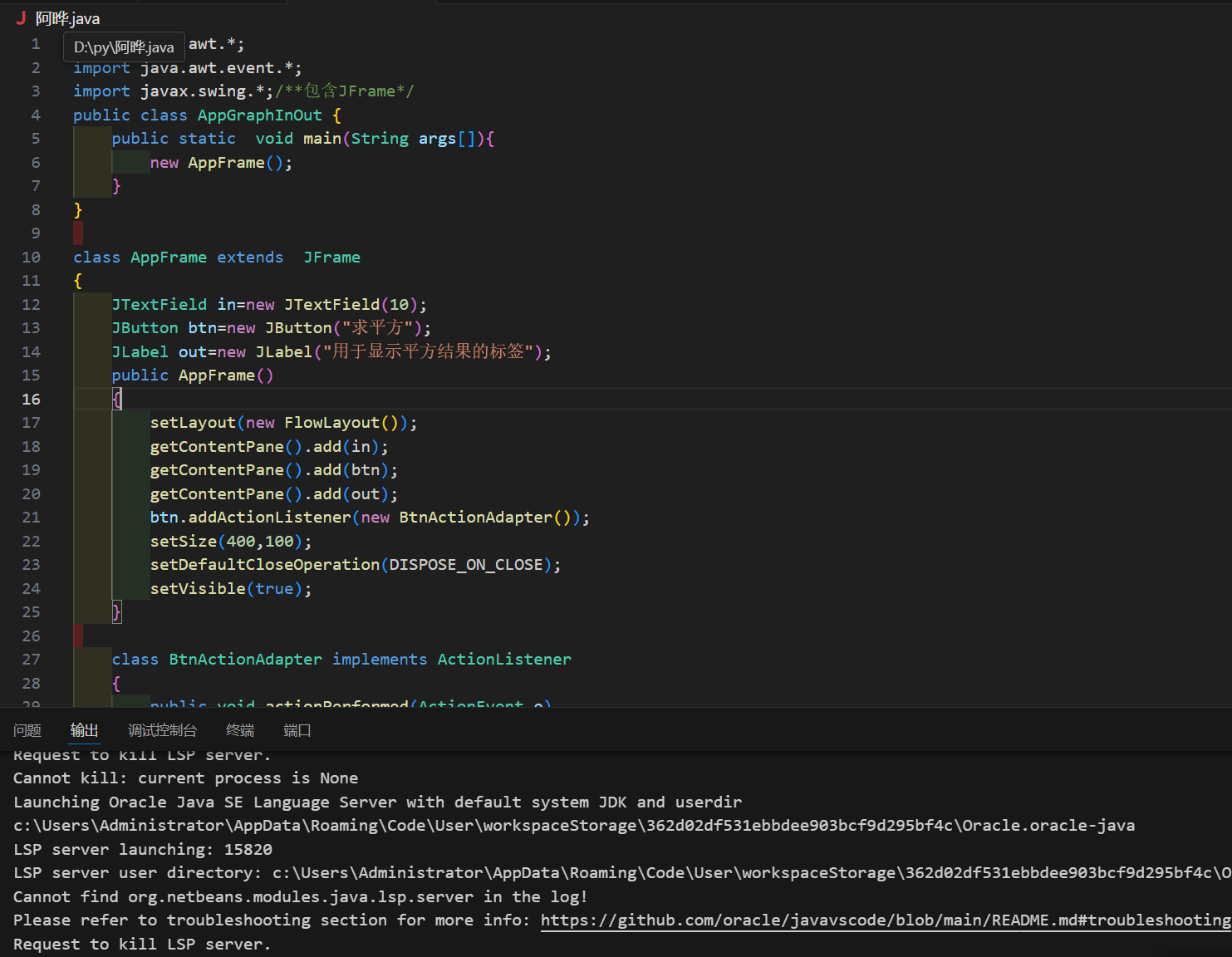This screenshot has height=957, width=1232.
Task: Click line number 27 in the gutter
Action: click(32, 660)
